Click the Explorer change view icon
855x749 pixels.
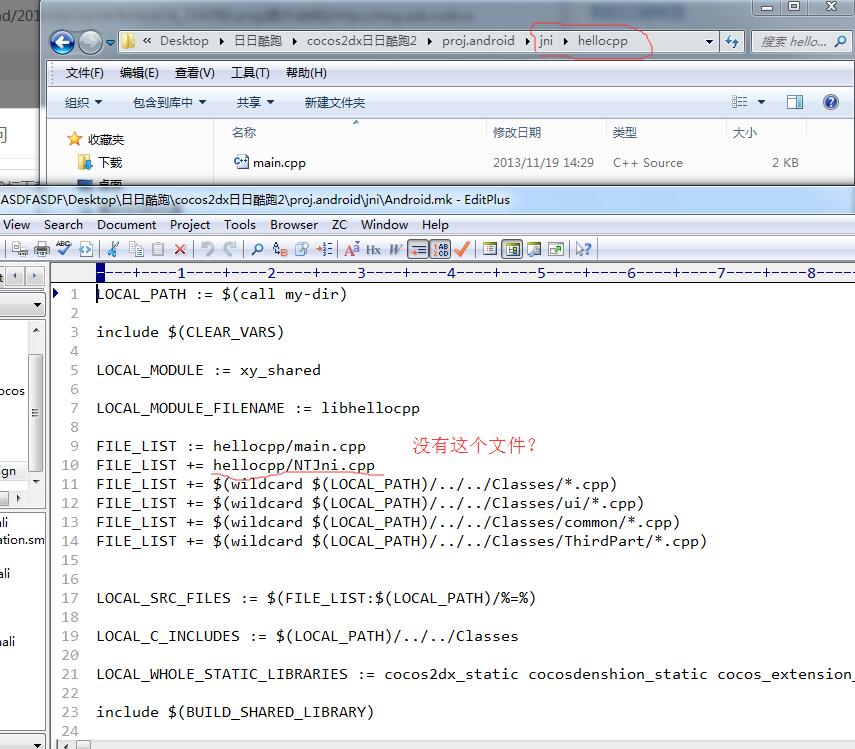pos(739,102)
